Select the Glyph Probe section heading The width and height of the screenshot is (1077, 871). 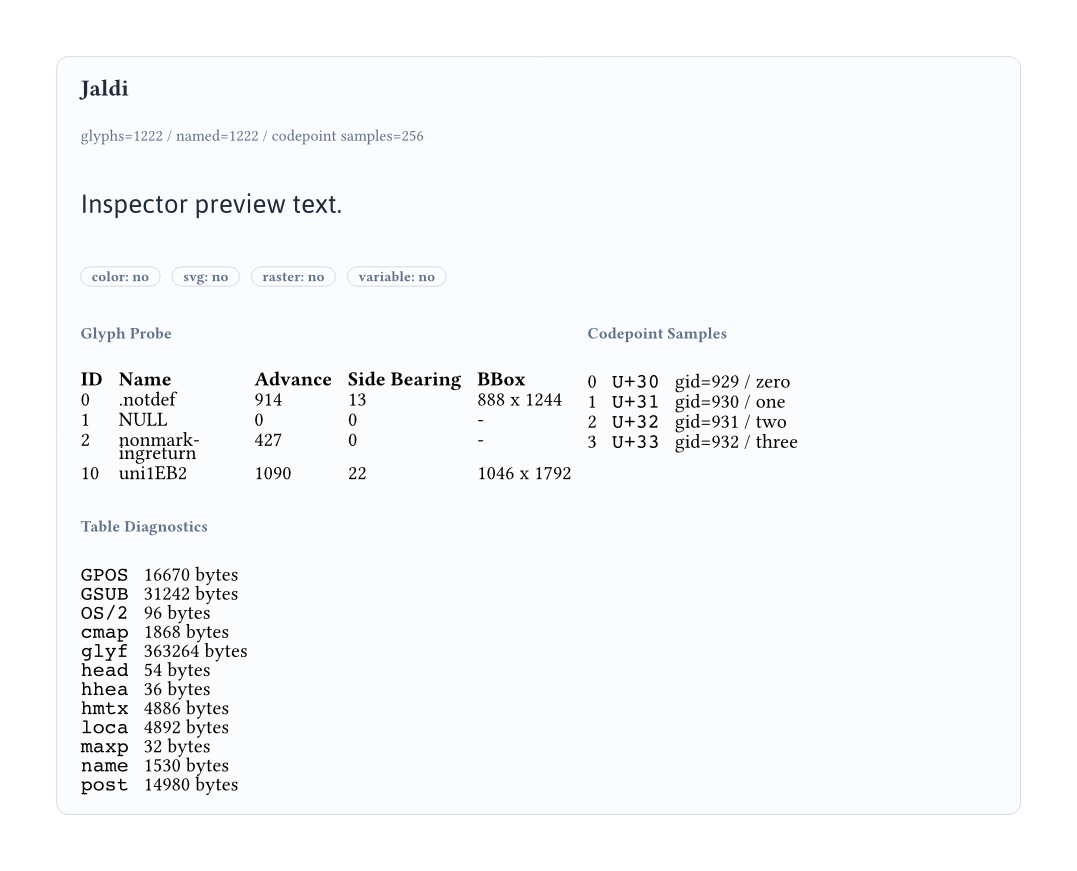coord(126,333)
